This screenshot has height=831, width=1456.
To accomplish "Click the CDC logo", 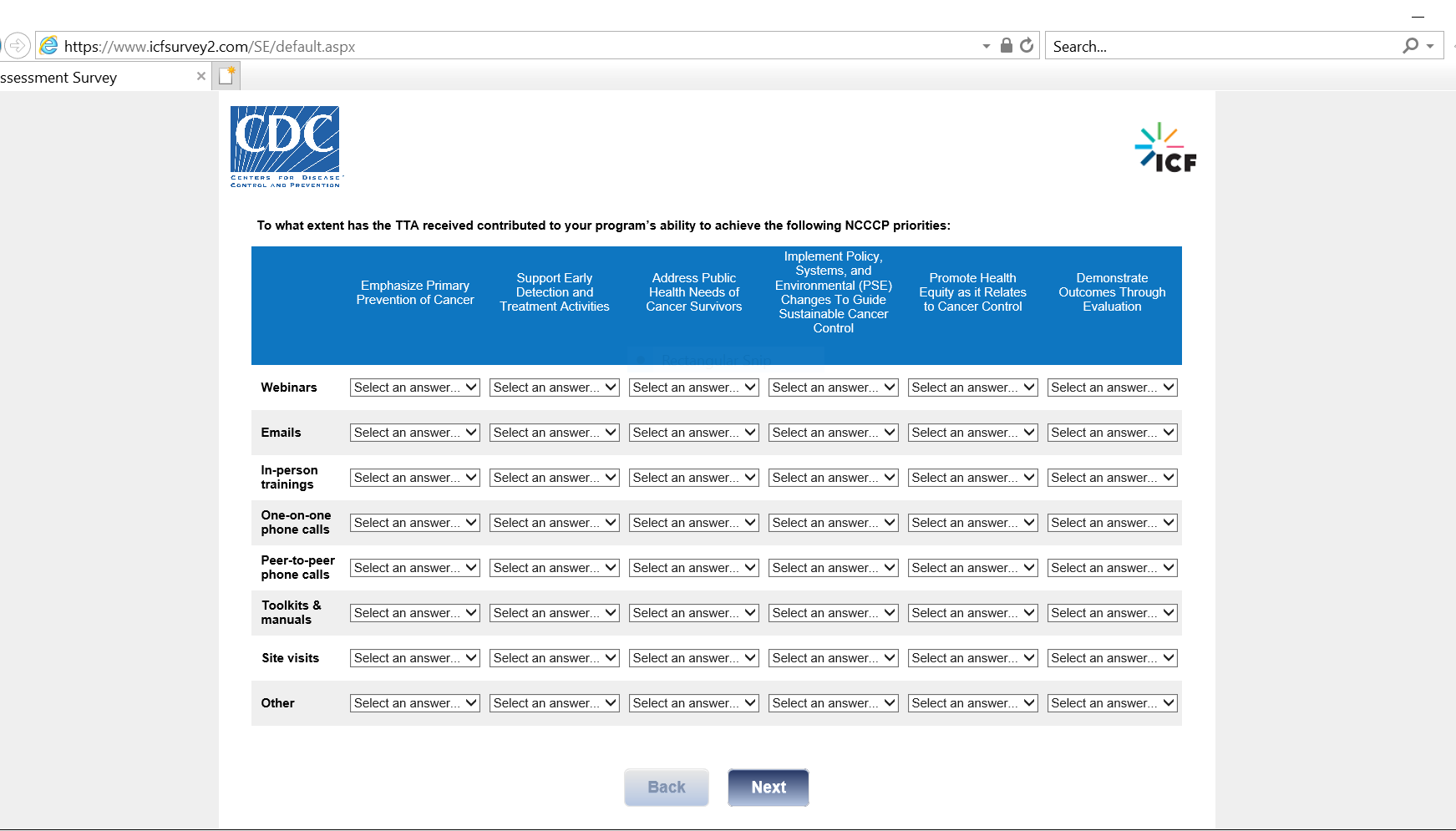I will click(286, 147).
